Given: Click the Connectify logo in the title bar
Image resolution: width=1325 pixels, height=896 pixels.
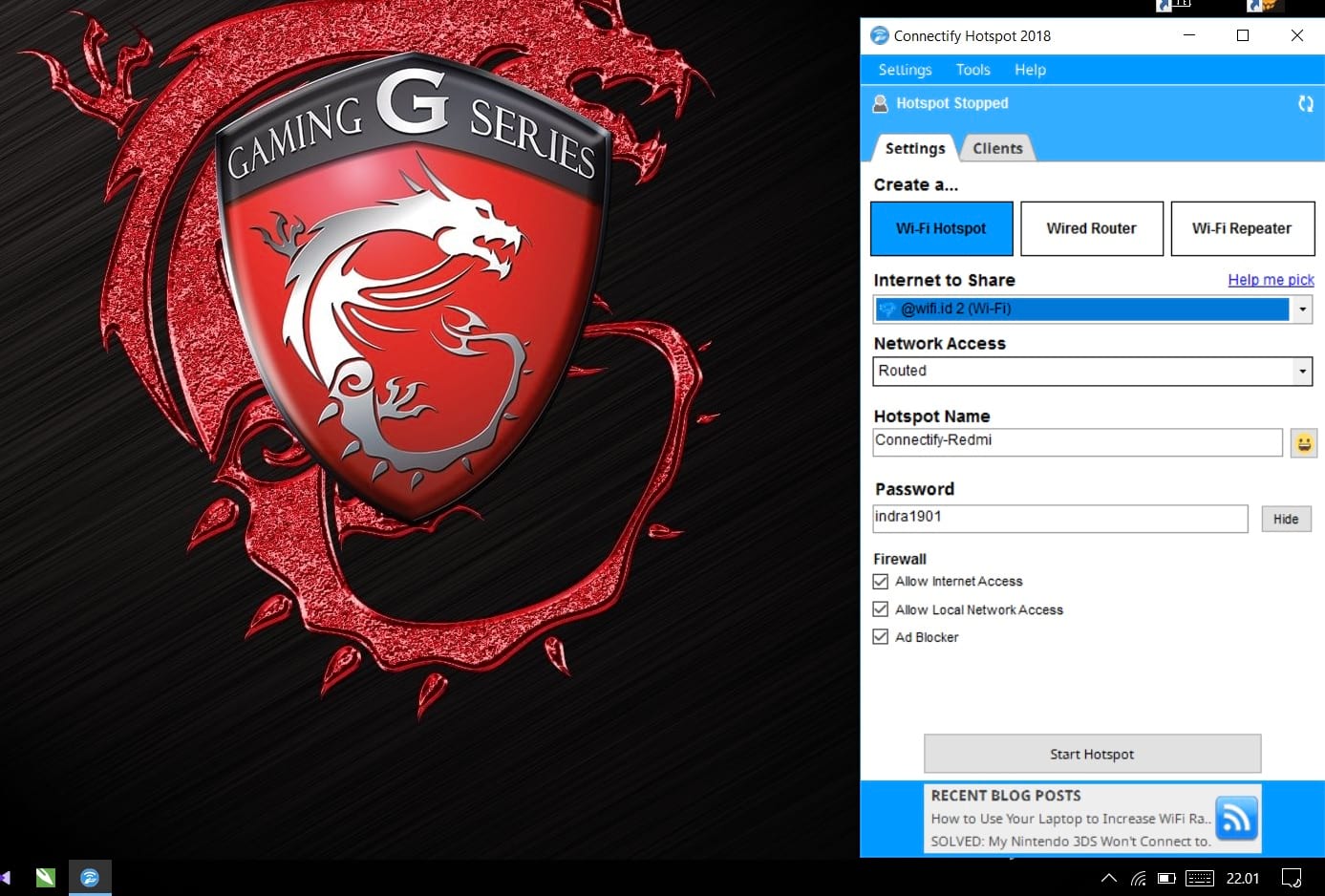Looking at the screenshot, I should pyautogui.click(x=880, y=35).
